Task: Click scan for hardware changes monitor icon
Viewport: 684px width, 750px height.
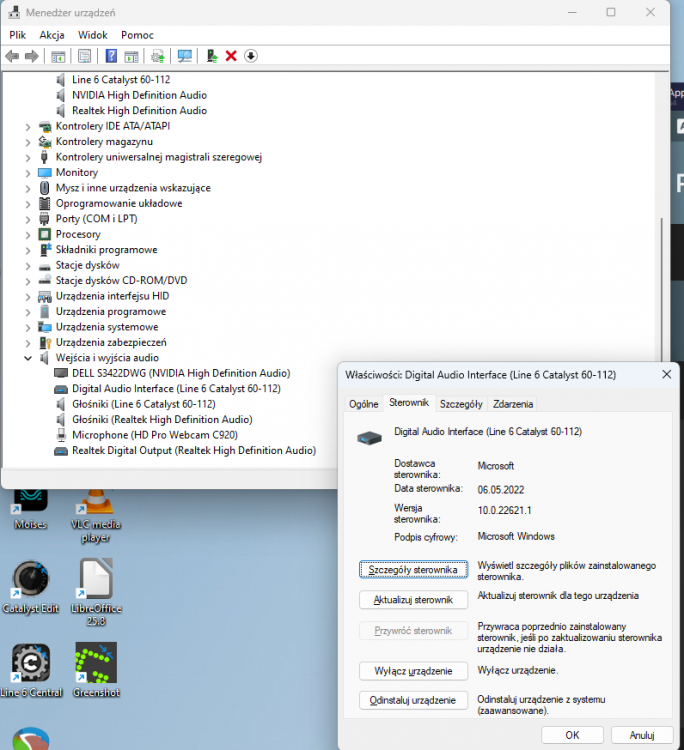Action: point(184,56)
